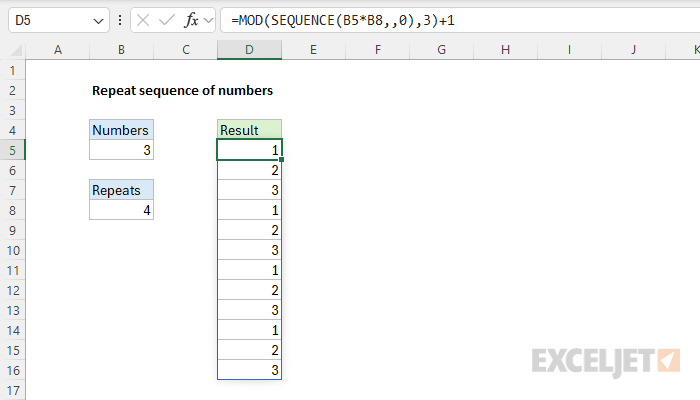Select column B header
Image resolution: width=700 pixels, height=400 pixels.
(x=121, y=50)
